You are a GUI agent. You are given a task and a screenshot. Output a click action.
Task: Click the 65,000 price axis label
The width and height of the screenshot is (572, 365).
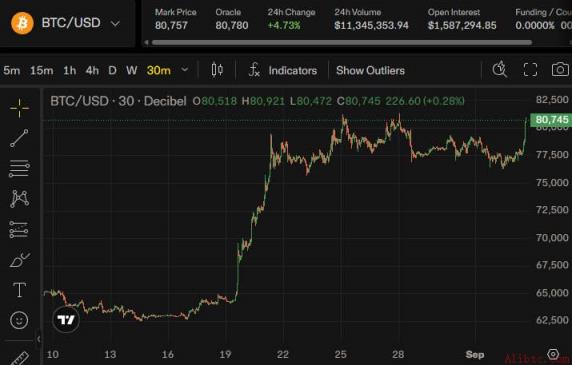click(x=552, y=293)
